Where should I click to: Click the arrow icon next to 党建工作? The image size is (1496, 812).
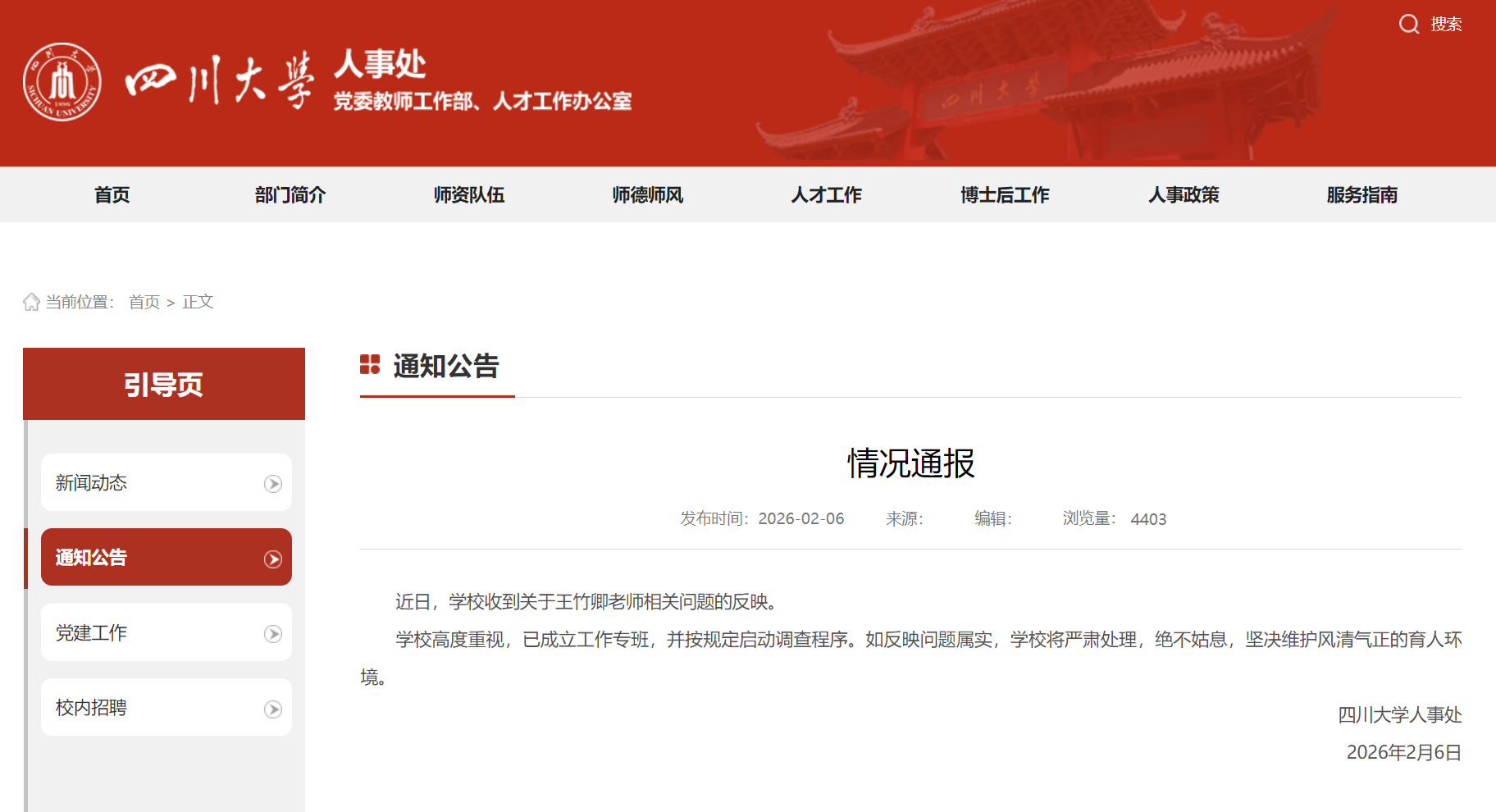coord(273,632)
